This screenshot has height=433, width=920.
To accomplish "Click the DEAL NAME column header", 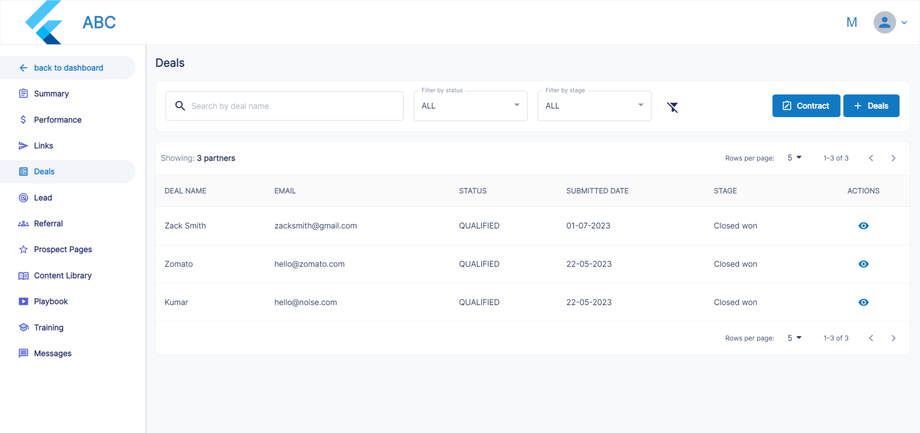I will point(185,191).
